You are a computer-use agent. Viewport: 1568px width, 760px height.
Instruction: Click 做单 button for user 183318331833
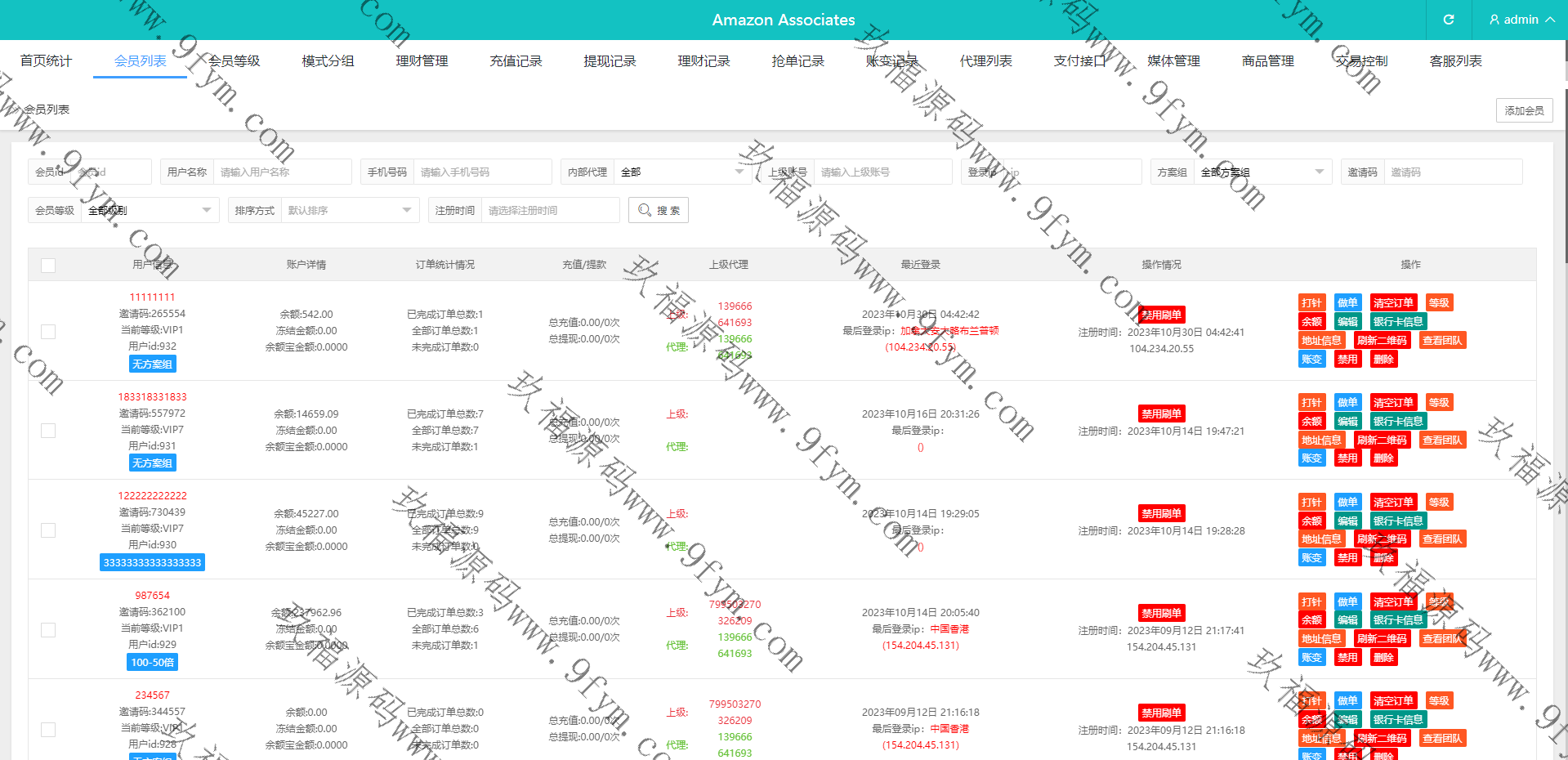(x=1347, y=403)
